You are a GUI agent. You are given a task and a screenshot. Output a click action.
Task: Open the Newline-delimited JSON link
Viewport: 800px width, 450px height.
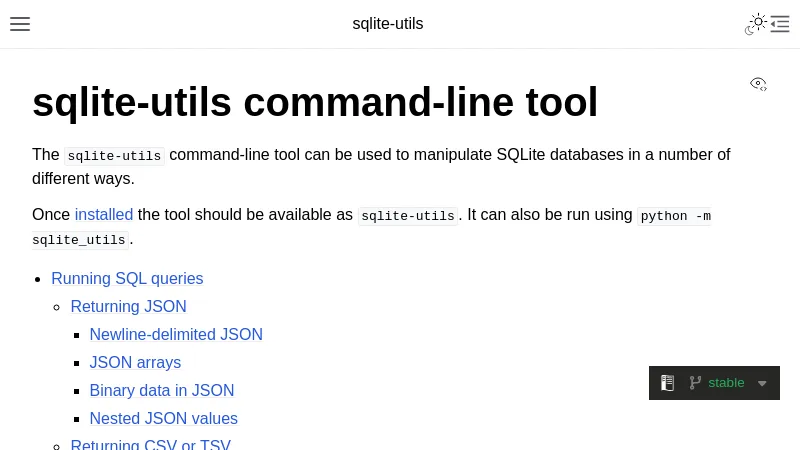(176, 335)
